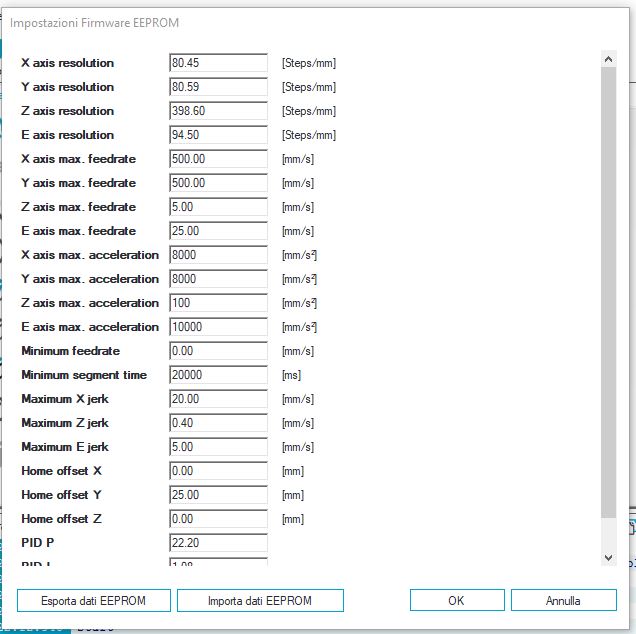Click the scrollbar down arrow
The width and height of the screenshot is (636, 634).
point(608,558)
